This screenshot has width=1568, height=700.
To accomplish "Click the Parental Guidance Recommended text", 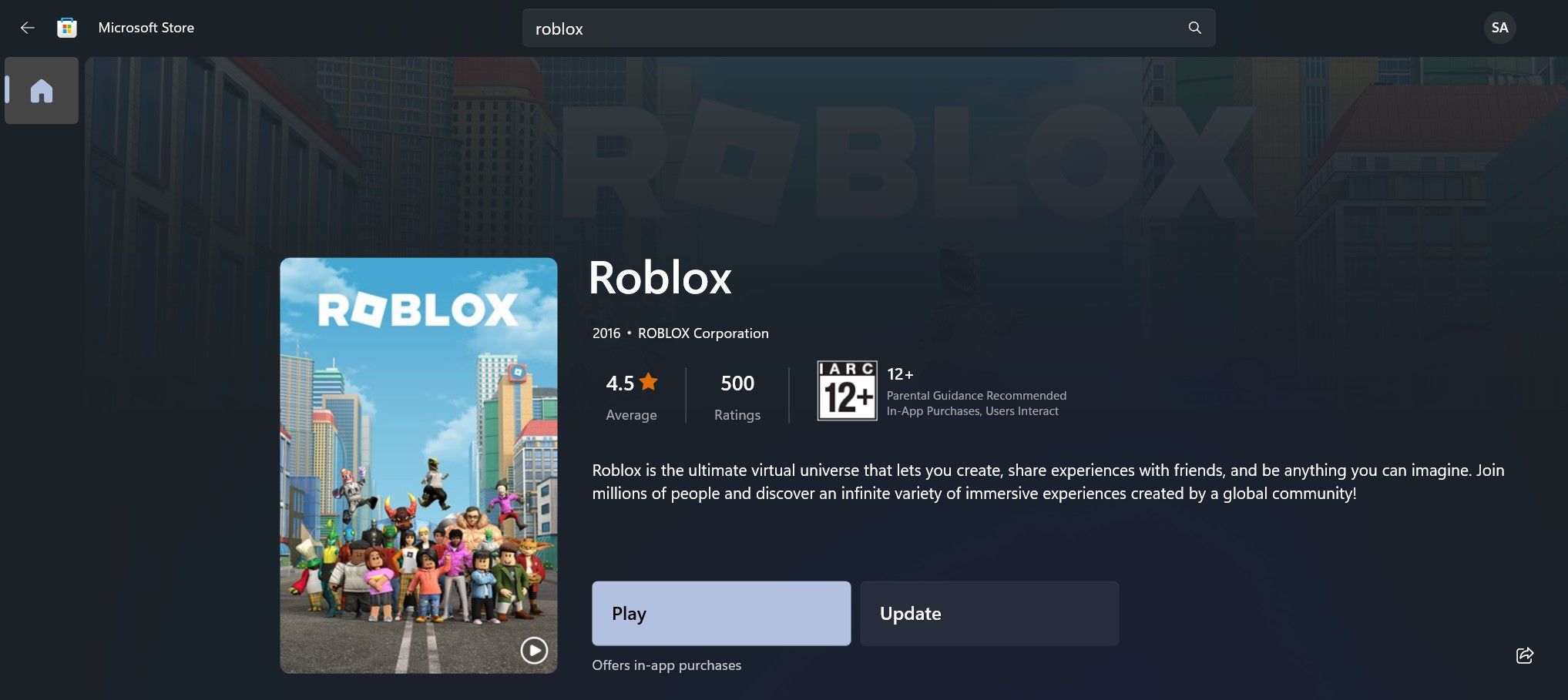I will point(975,395).
